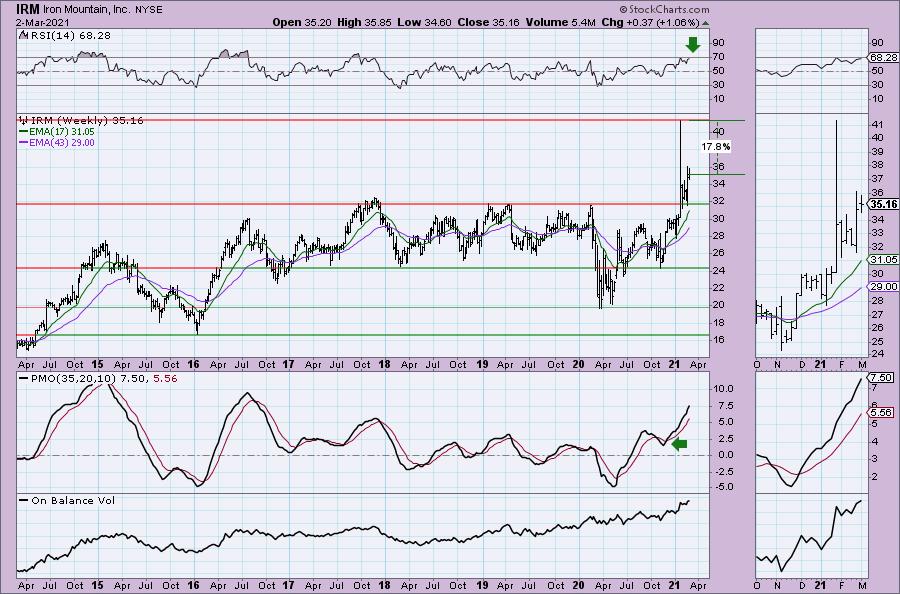
Task: Click the 70 level label on RSI scale
Action: pyautogui.click(x=718, y=57)
